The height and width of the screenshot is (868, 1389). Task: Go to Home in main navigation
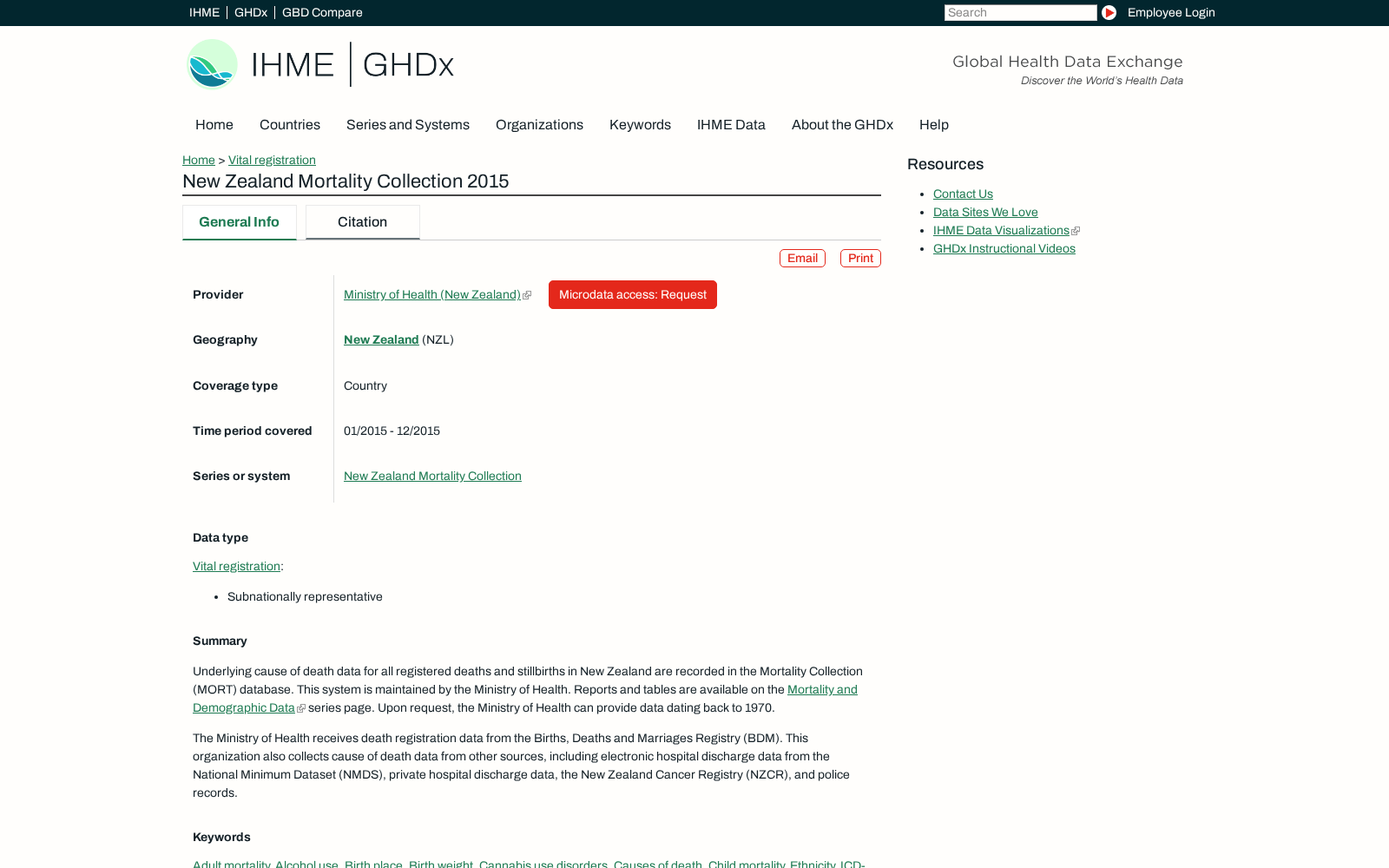pos(214,124)
